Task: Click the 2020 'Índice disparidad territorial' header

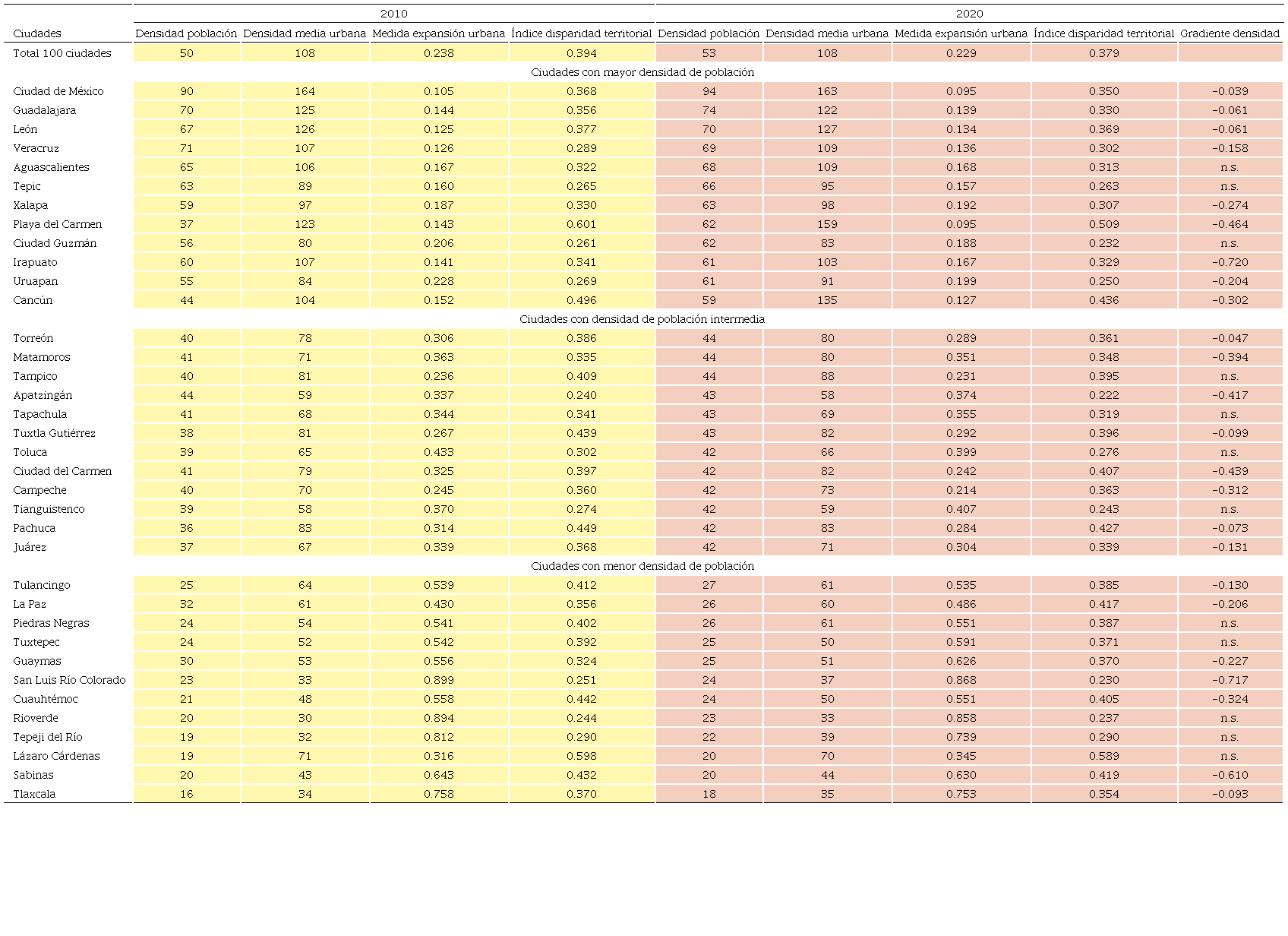Action: (1103, 33)
